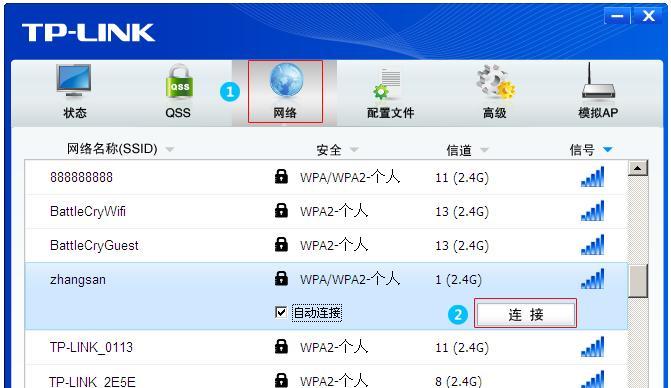Screen dimensions: 671x388
Task: Open the 高级 gears icon
Action: pyautogui.click(x=495, y=81)
